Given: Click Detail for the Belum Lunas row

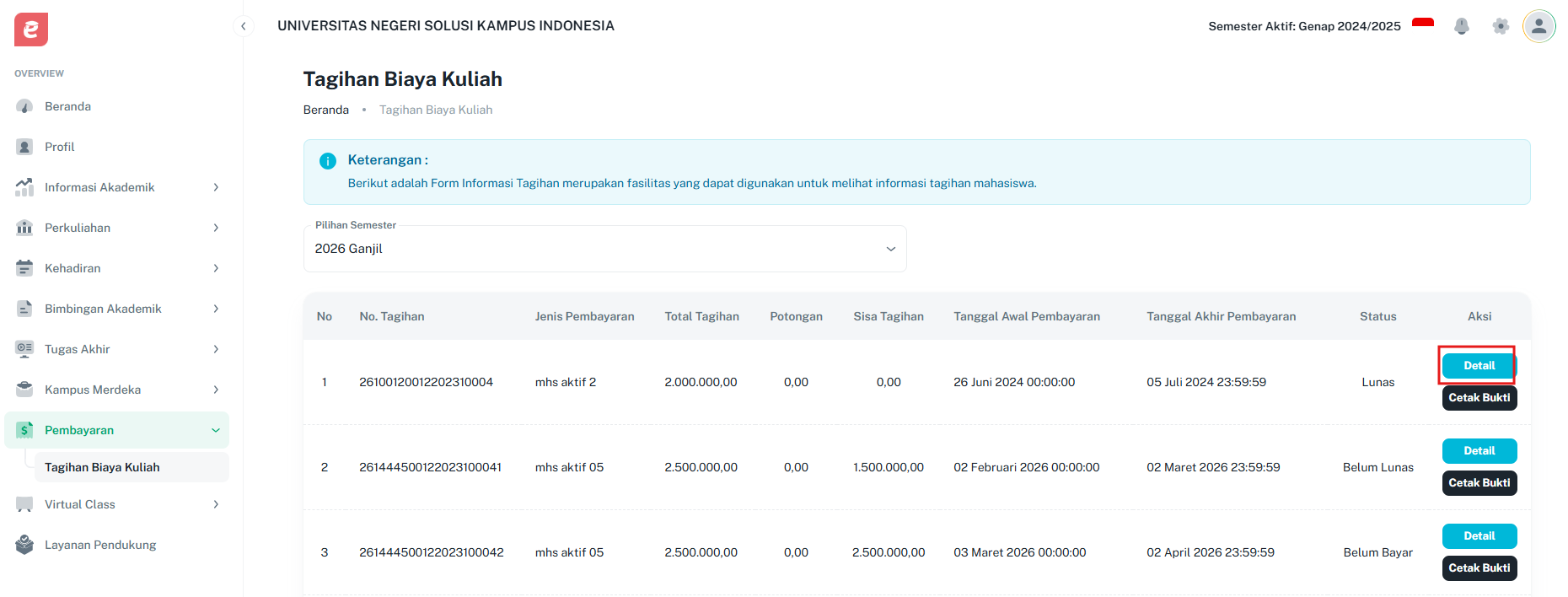Looking at the screenshot, I should [x=1479, y=451].
